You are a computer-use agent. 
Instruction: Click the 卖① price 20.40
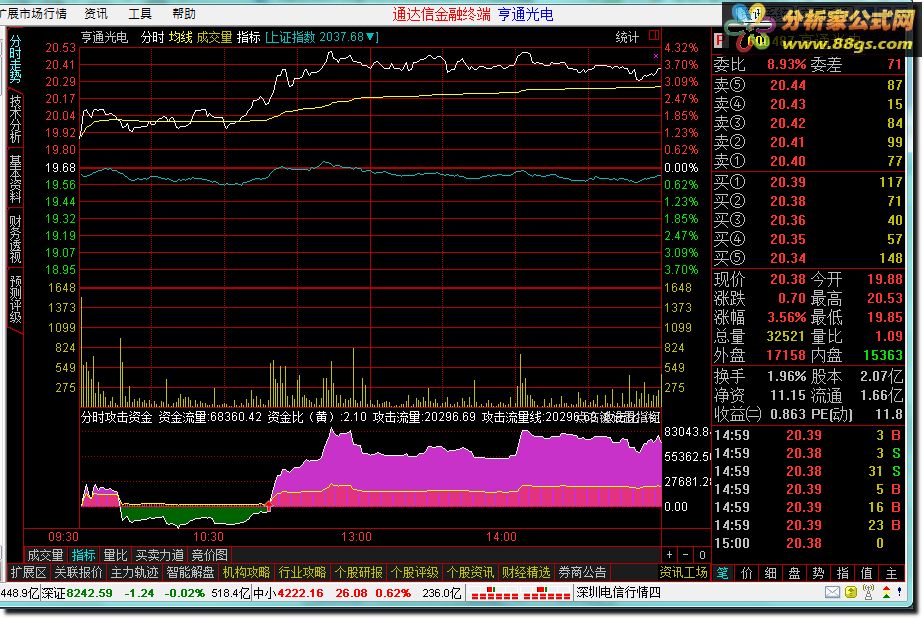click(788, 161)
